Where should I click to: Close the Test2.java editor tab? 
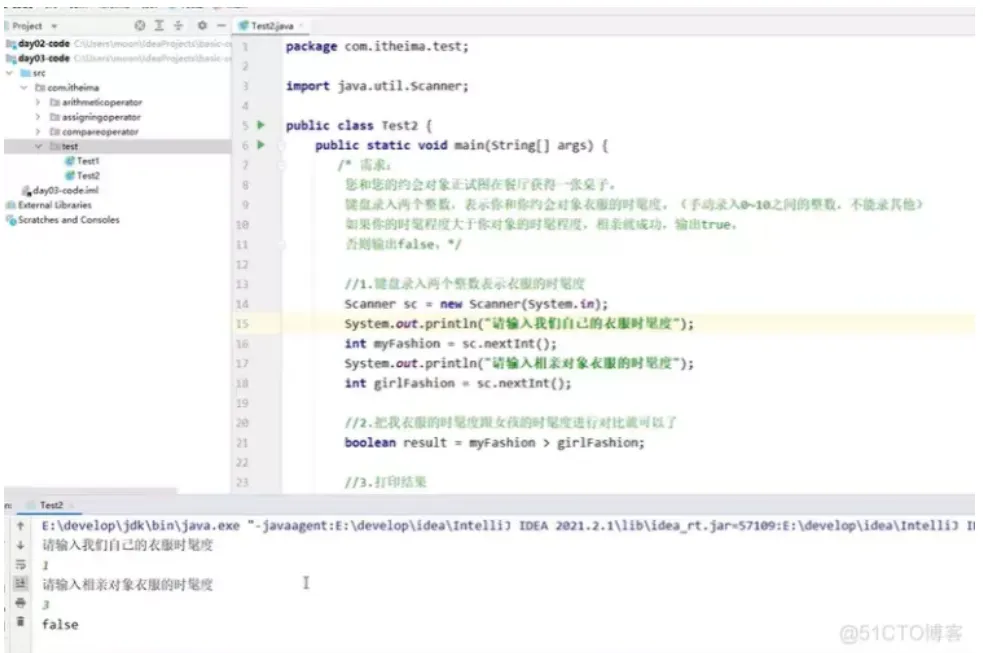301,26
